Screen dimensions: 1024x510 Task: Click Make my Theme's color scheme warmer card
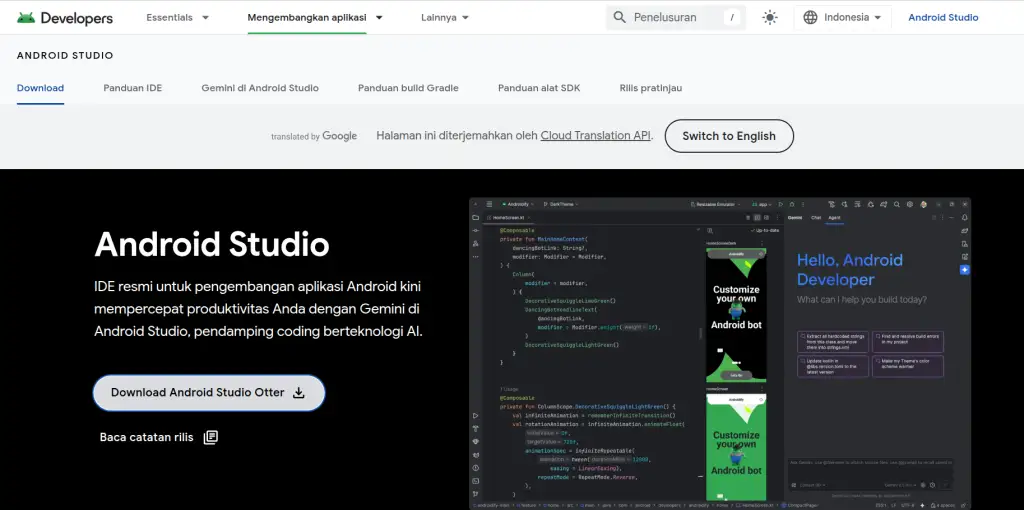tap(909, 366)
